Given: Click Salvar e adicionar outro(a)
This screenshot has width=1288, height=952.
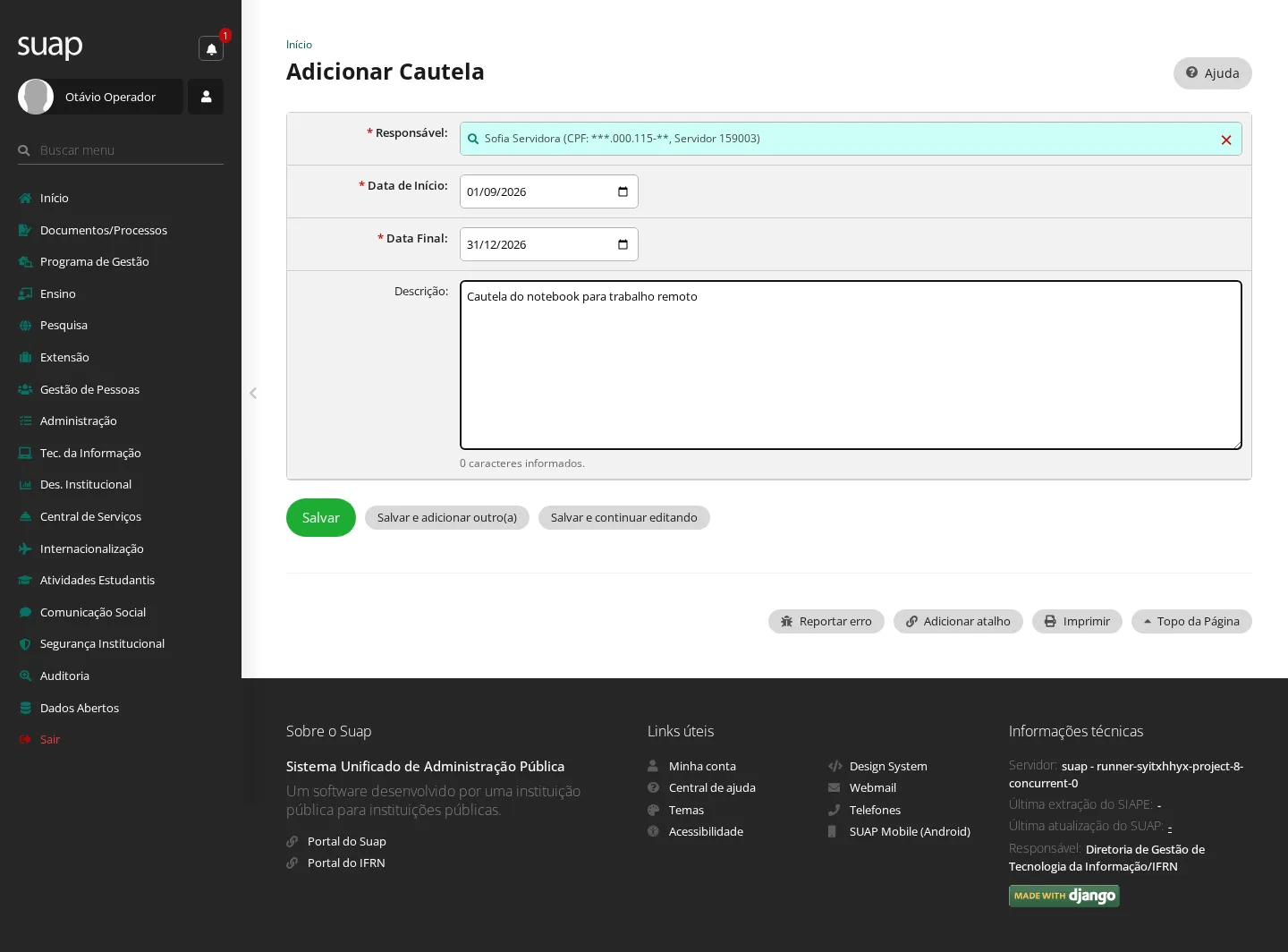Looking at the screenshot, I should pyautogui.click(x=447, y=518).
